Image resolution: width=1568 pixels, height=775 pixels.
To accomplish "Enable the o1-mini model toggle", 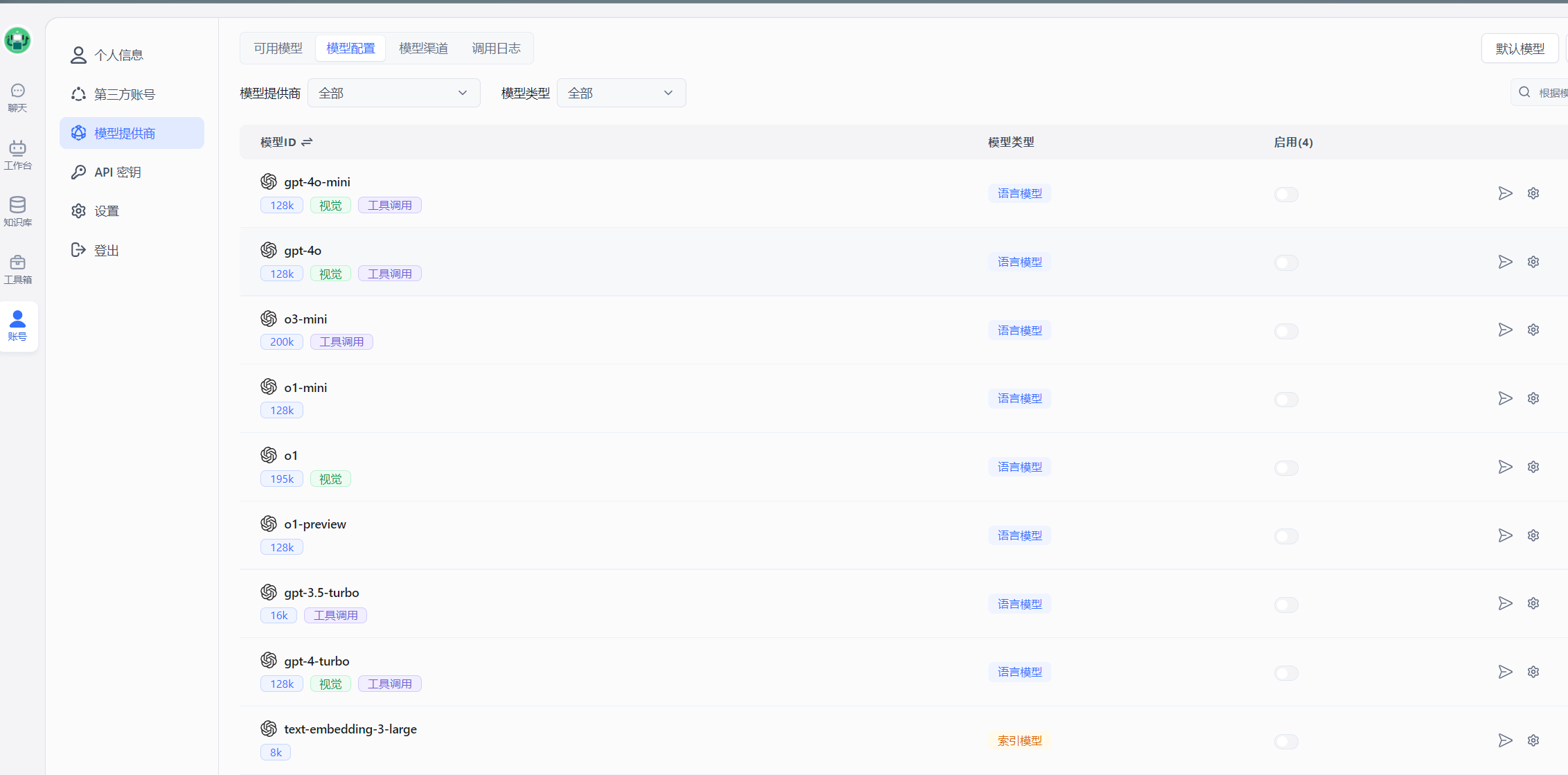I will coord(1286,400).
